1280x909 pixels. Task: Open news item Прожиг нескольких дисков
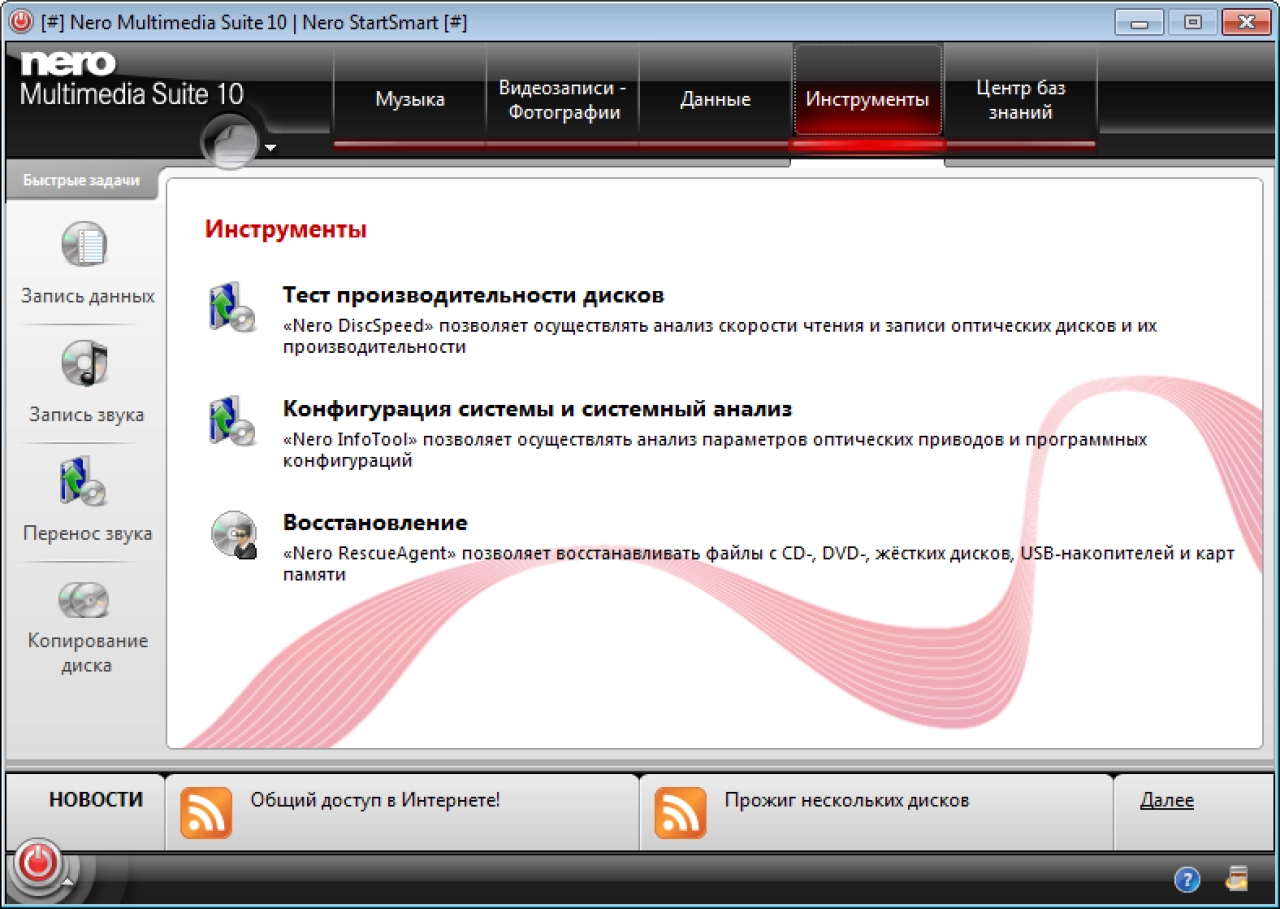tap(846, 800)
